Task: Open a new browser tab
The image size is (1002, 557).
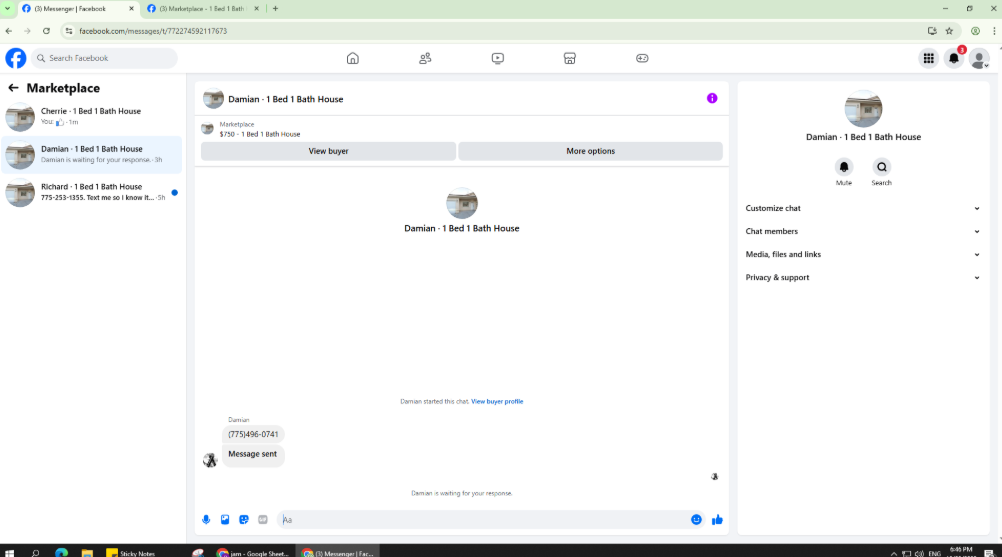Action: coord(275,9)
